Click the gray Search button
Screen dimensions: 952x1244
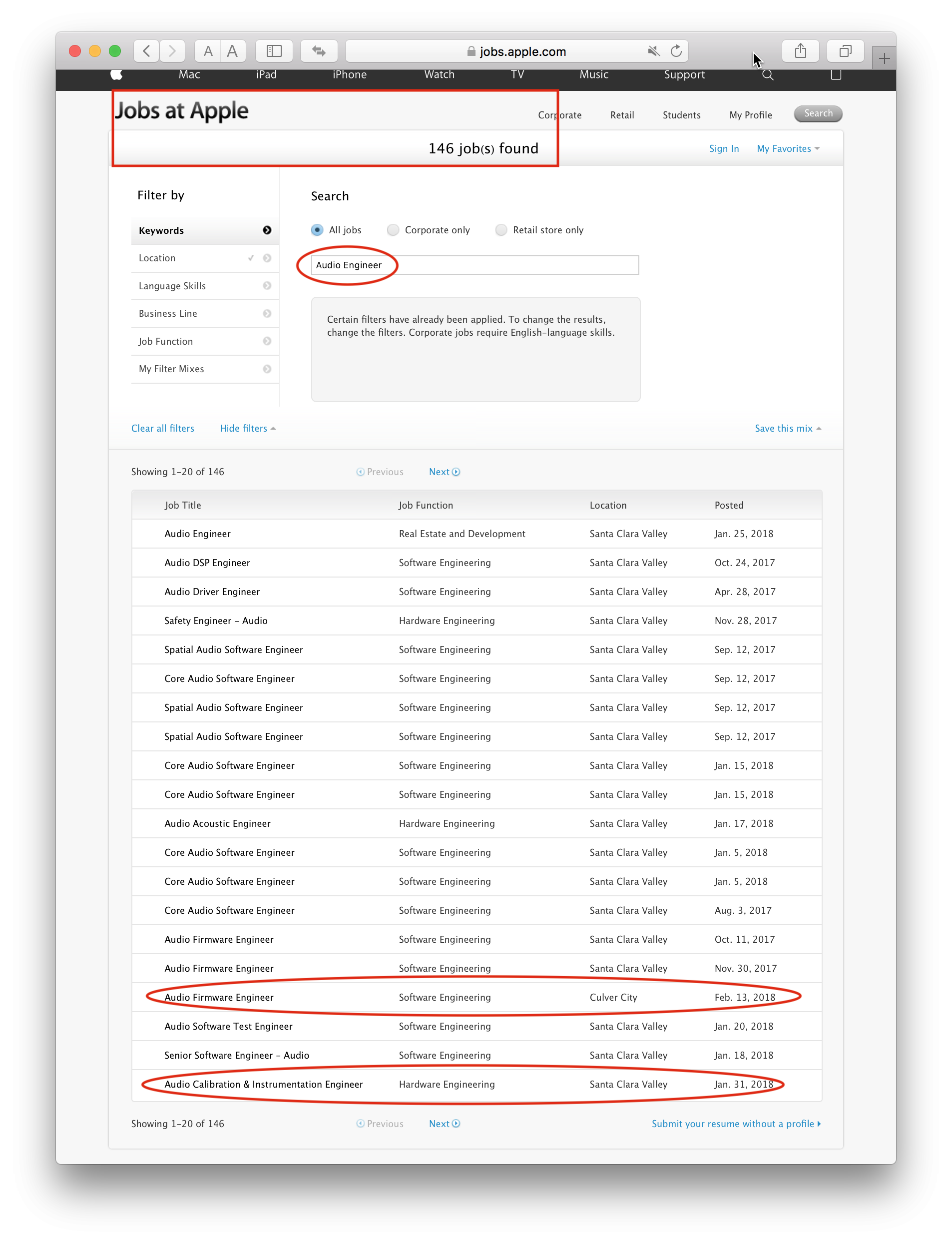(x=818, y=114)
